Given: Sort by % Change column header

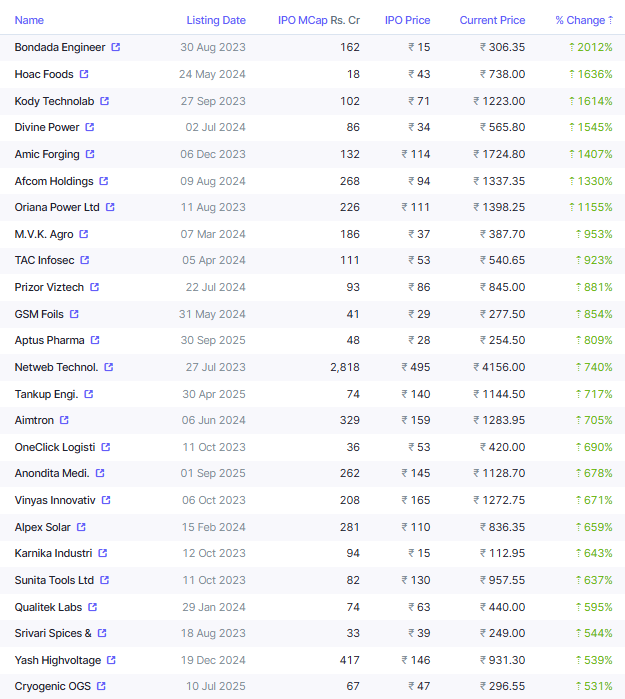Looking at the screenshot, I should pos(584,20).
